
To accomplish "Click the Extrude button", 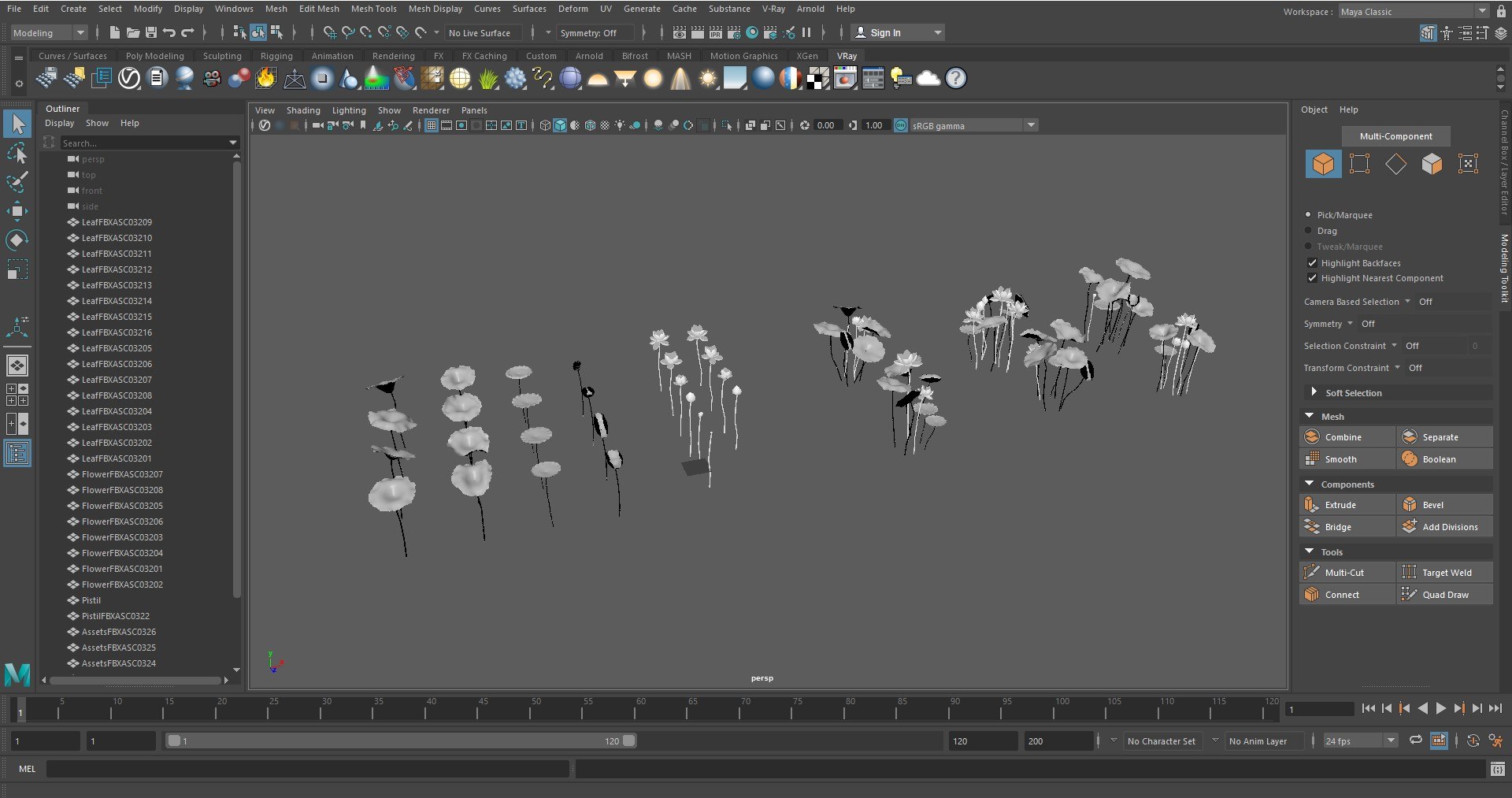I will point(1347,505).
